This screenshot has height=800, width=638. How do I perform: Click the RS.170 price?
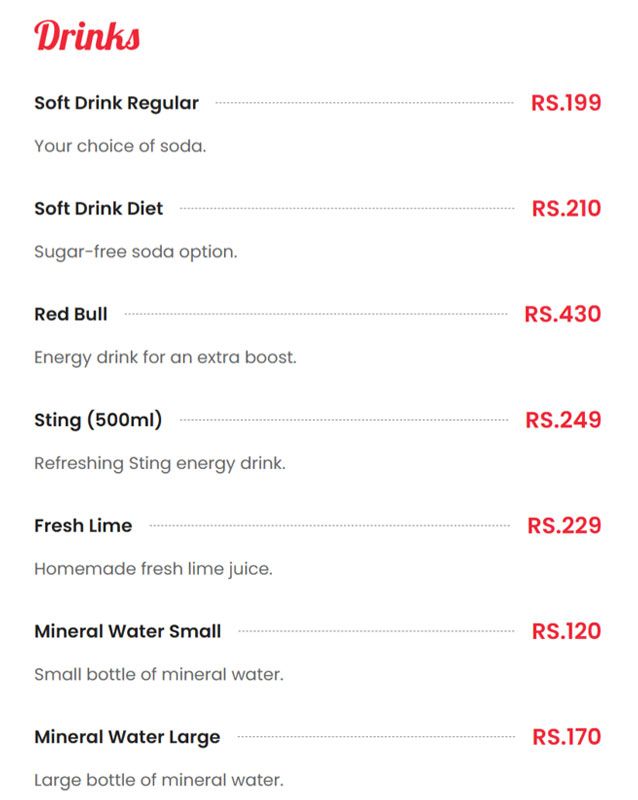(567, 737)
